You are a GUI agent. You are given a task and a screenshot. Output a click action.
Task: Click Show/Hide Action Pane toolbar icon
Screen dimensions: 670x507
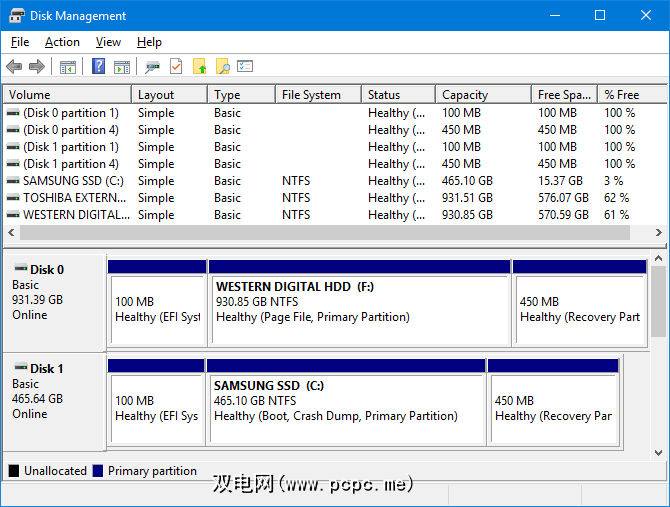tap(121, 67)
